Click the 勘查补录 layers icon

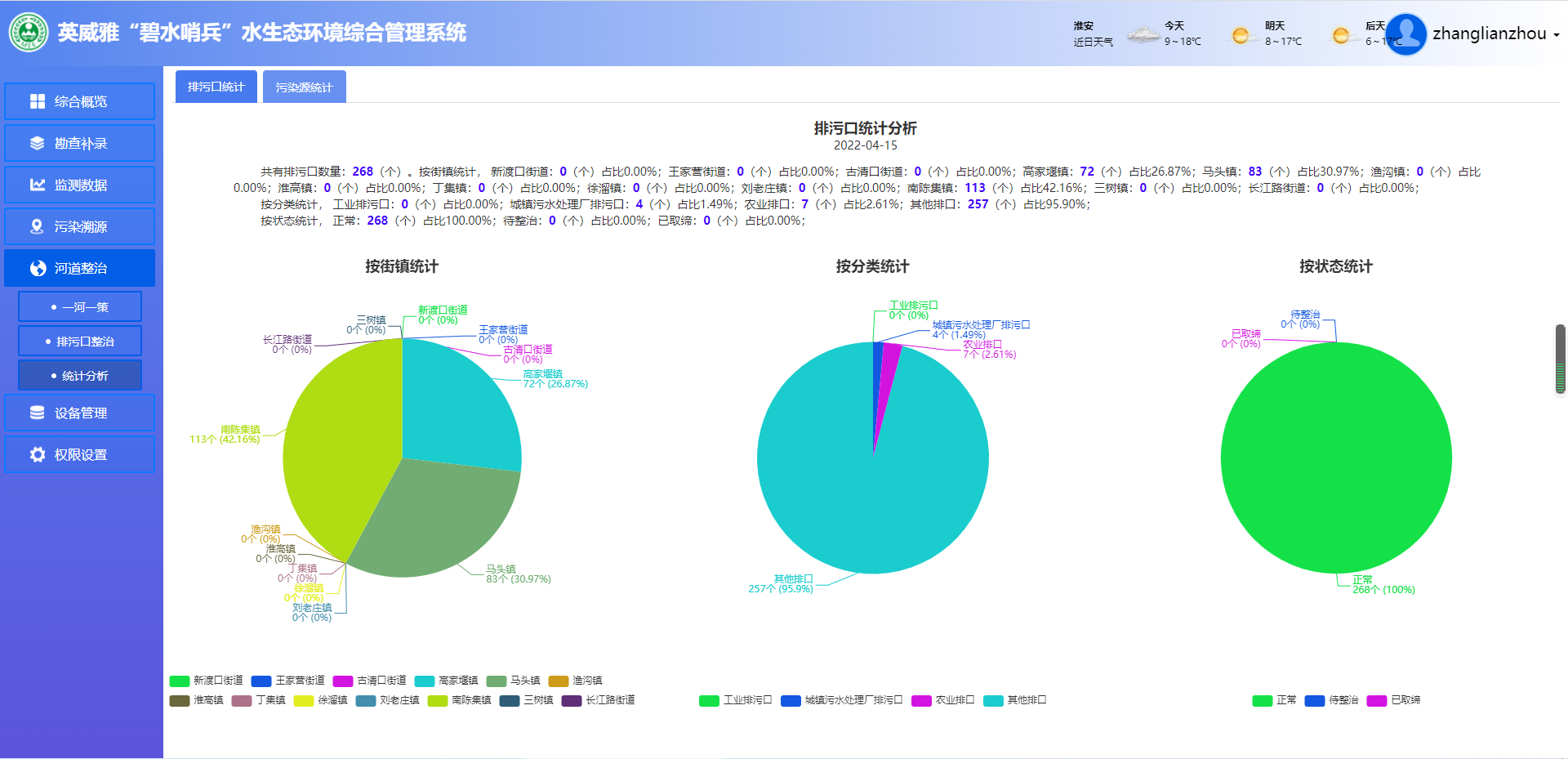click(x=38, y=143)
